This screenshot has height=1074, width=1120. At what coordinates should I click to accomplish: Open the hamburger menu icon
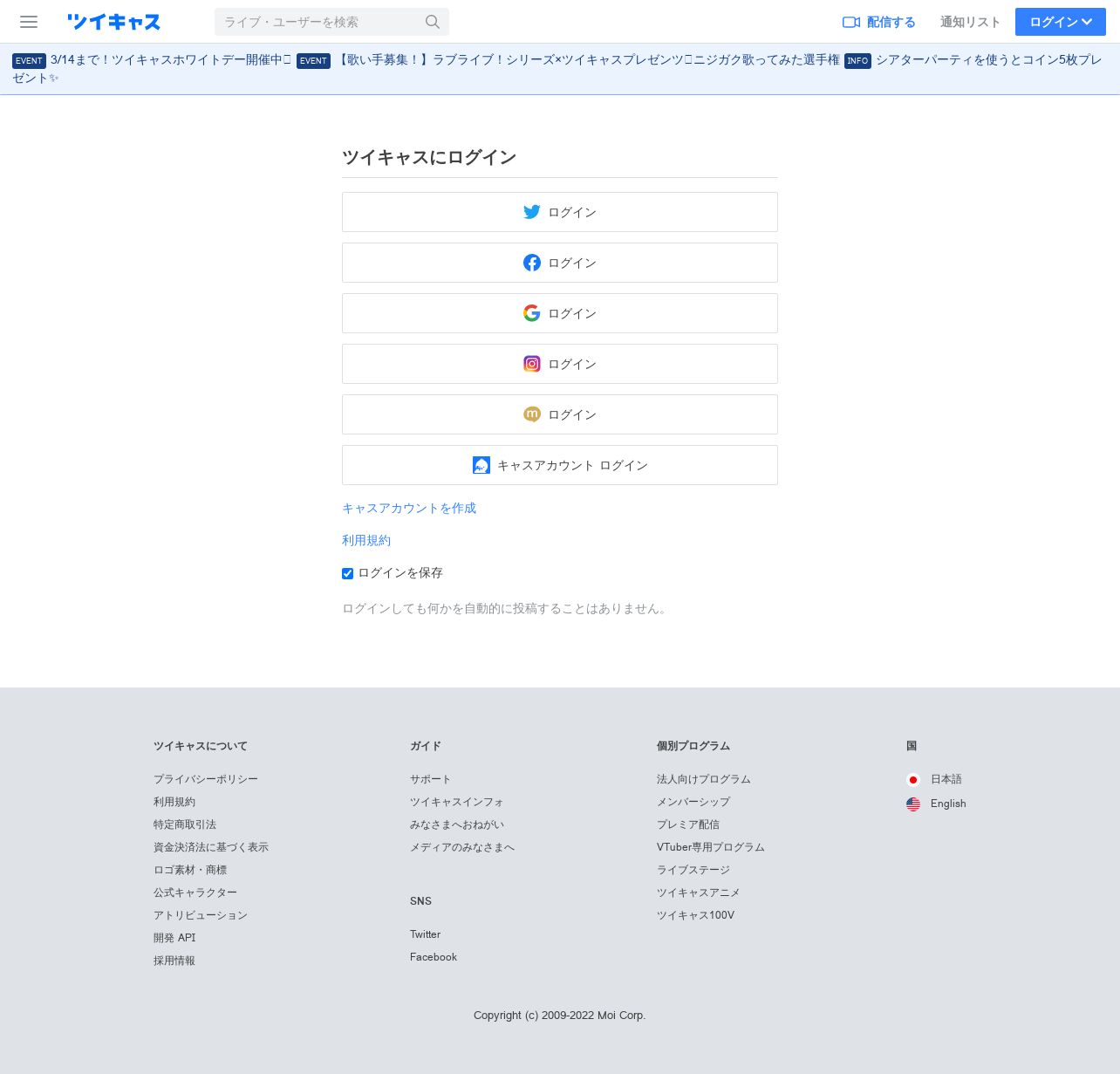tap(29, 22)
